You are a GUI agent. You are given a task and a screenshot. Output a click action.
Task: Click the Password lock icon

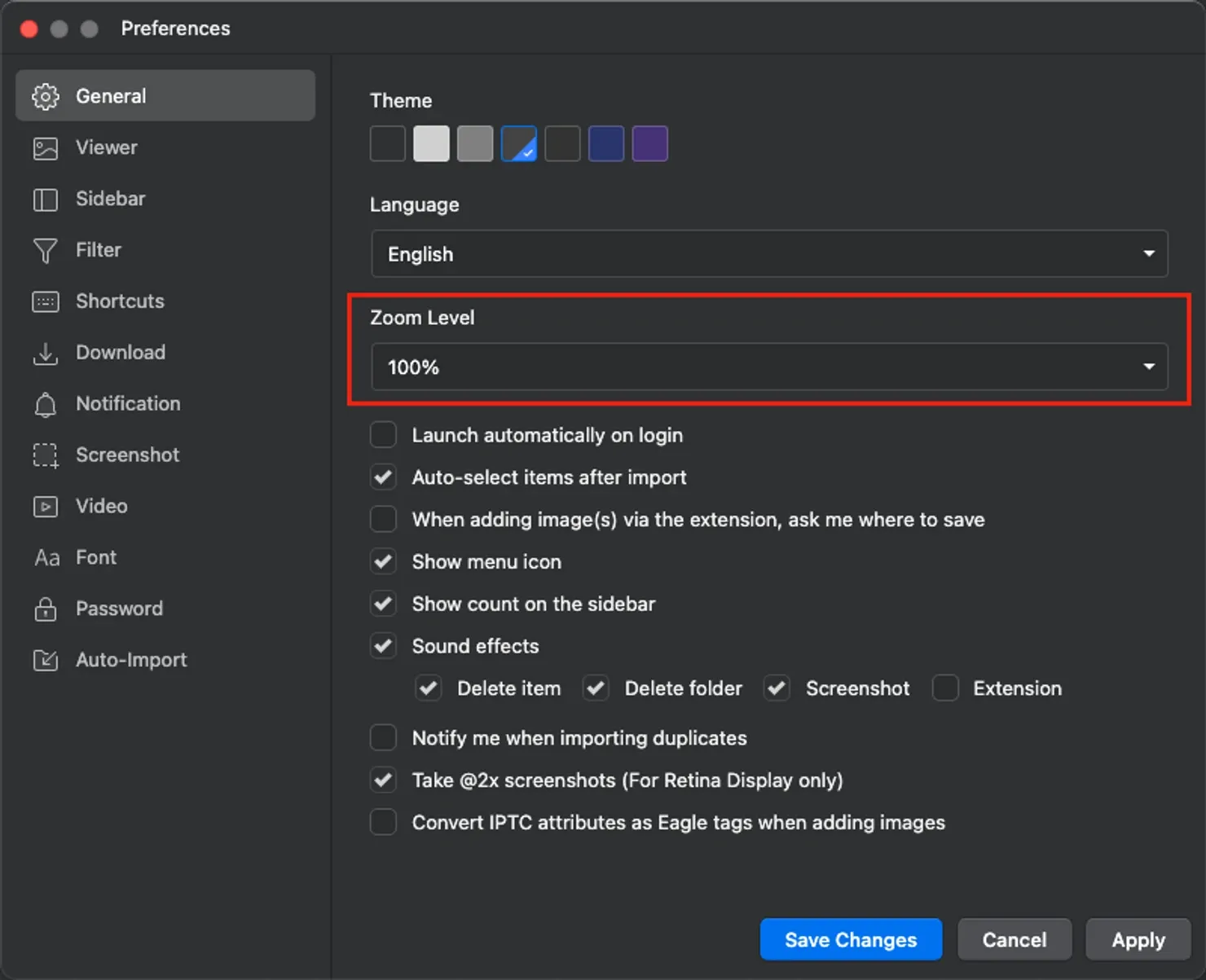[x=46, y=609]
